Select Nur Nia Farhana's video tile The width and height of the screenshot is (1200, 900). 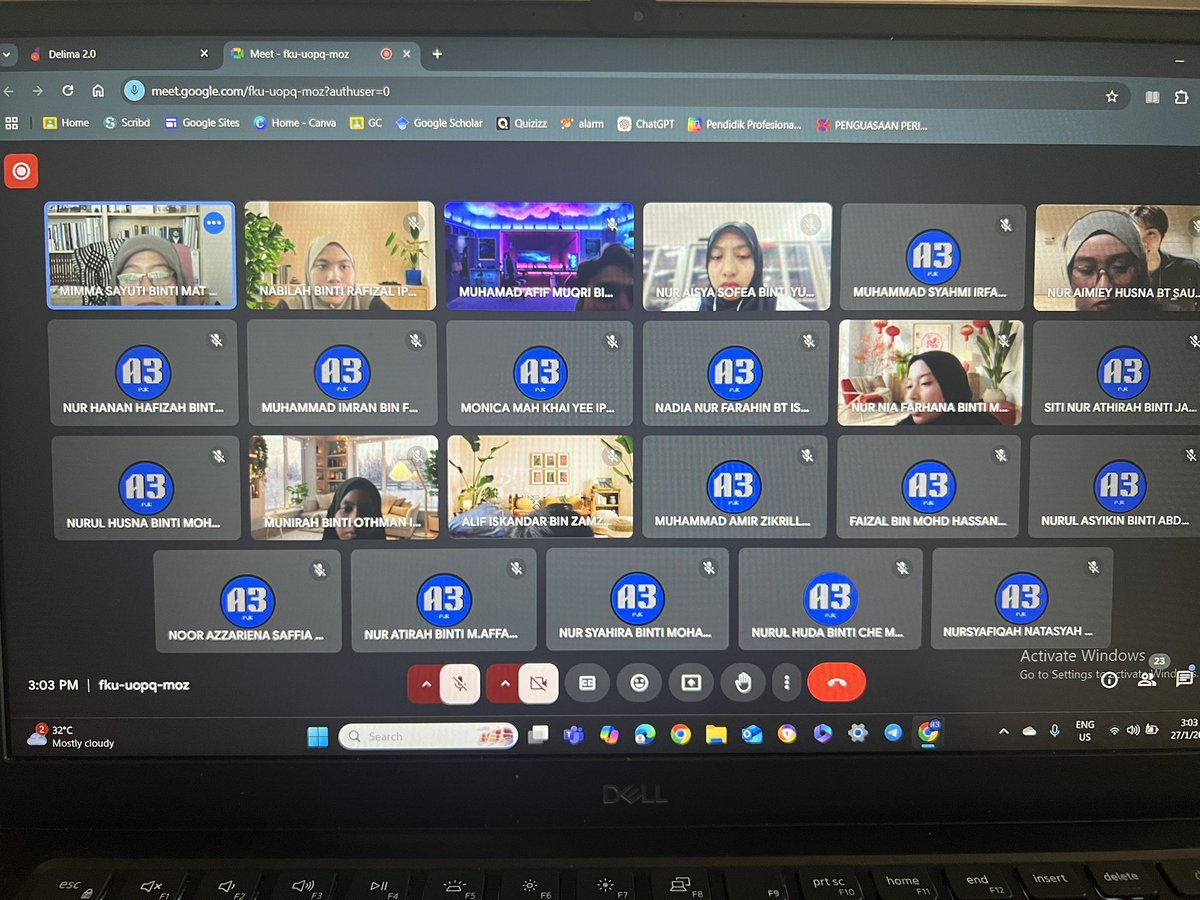click(930, 372)
